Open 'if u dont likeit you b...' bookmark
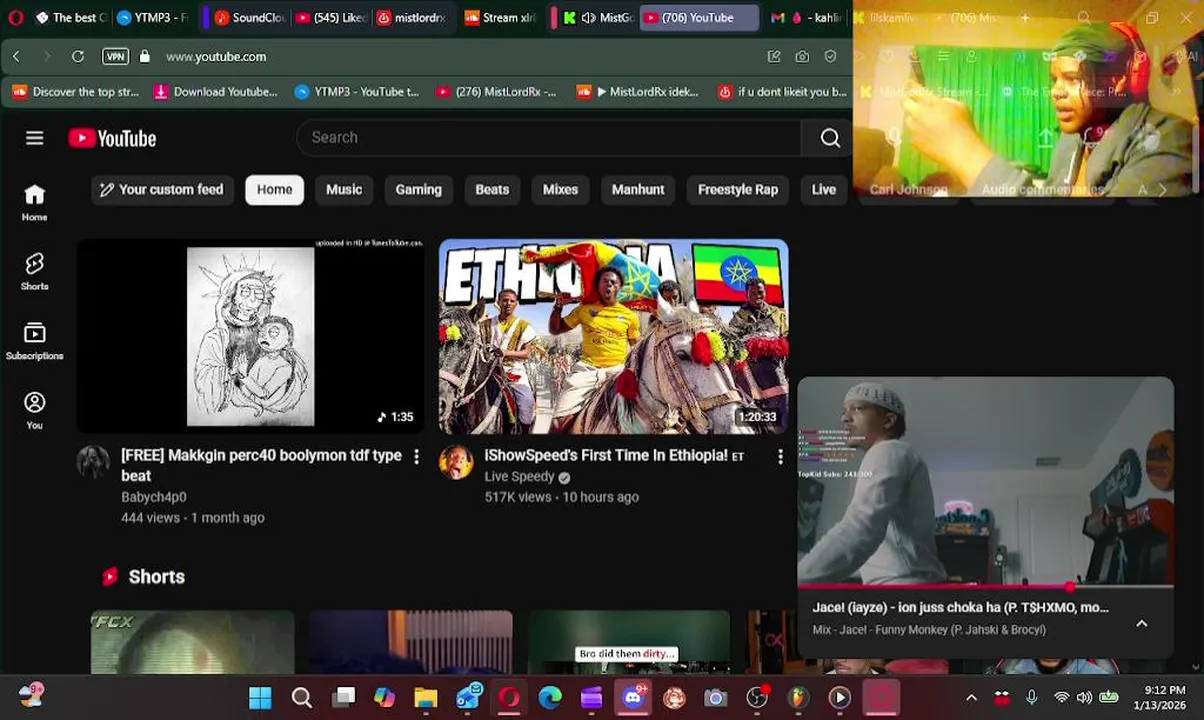This screenshot has width=1204, height=720. (x=782, y=92)
